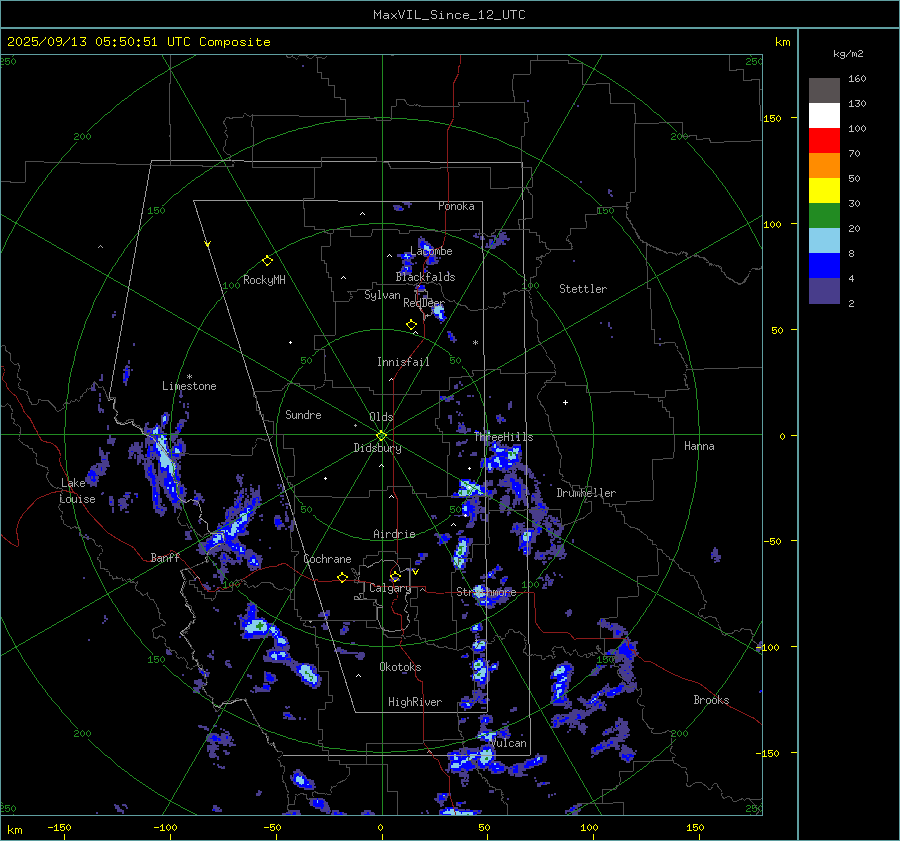Viewport: 900px width, 841px height.
Task: Select the white 100-130 legend swatch
Action: coord(824,116)
